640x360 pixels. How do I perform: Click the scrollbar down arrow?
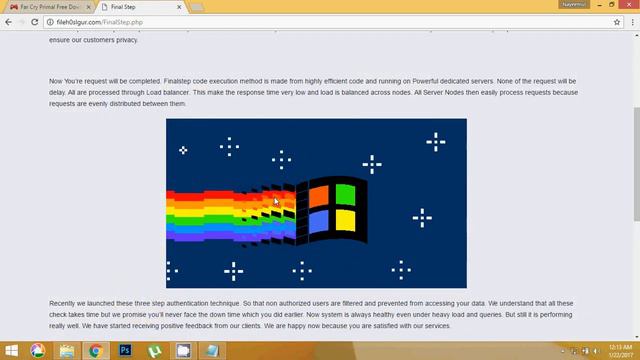pyautogui.click(x=636, y=337)
